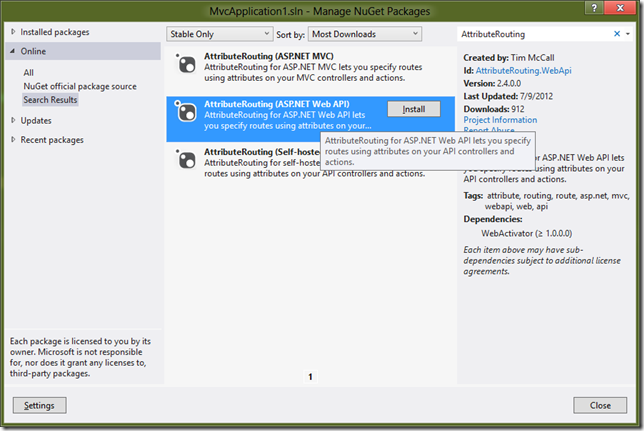Click the Last Updated 7/9/2012 text
This screenshot has height=431, width=644.
[508, 96]
